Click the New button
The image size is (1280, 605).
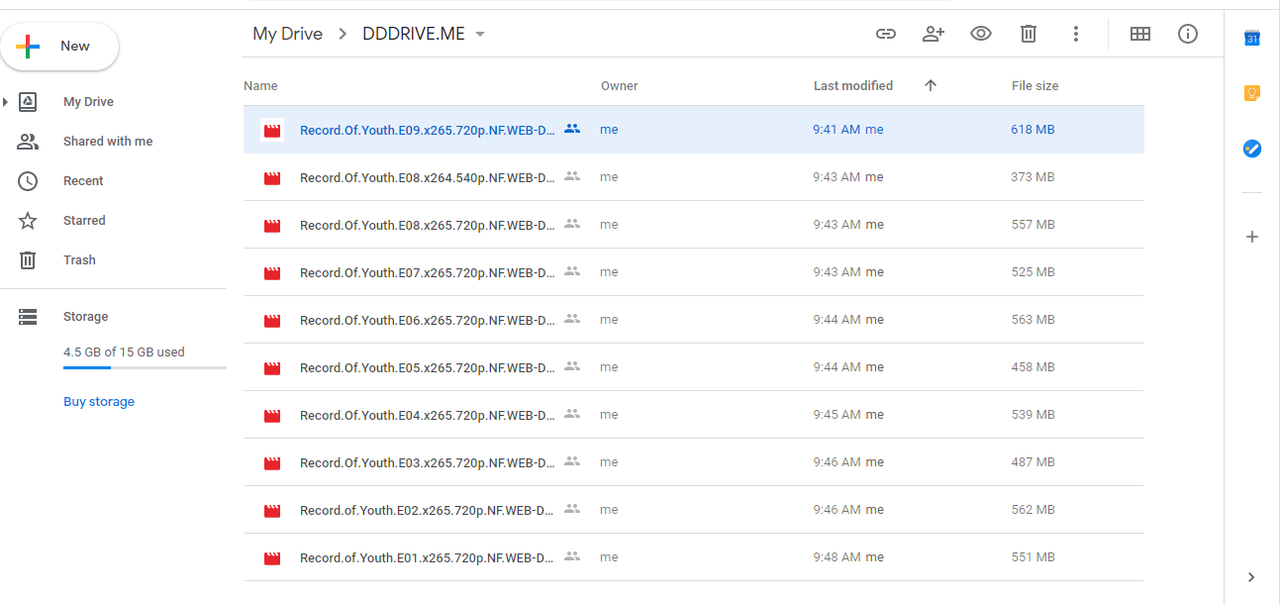[x=60, y=46]
